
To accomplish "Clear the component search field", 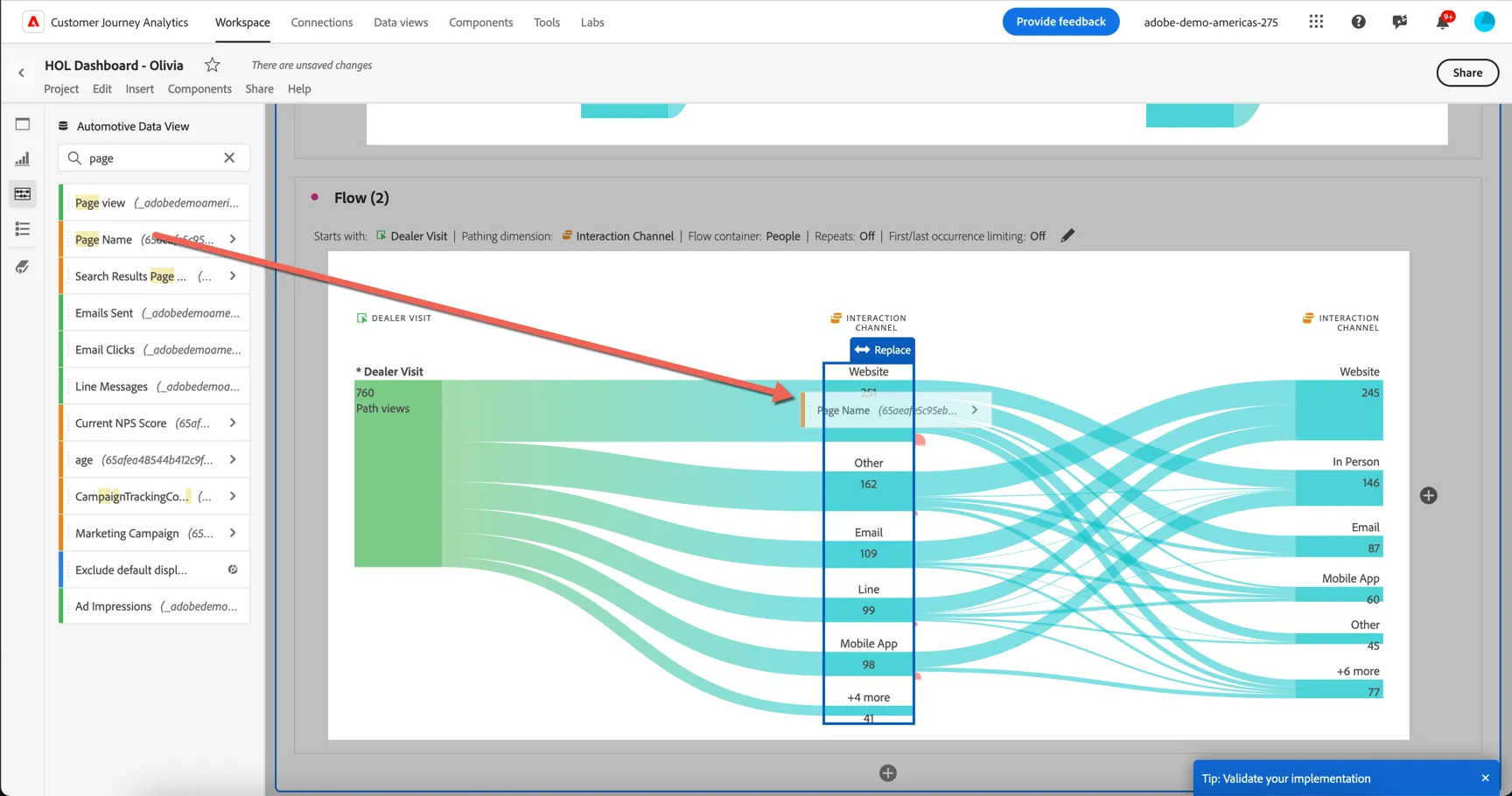I will [x=229, y=158].
